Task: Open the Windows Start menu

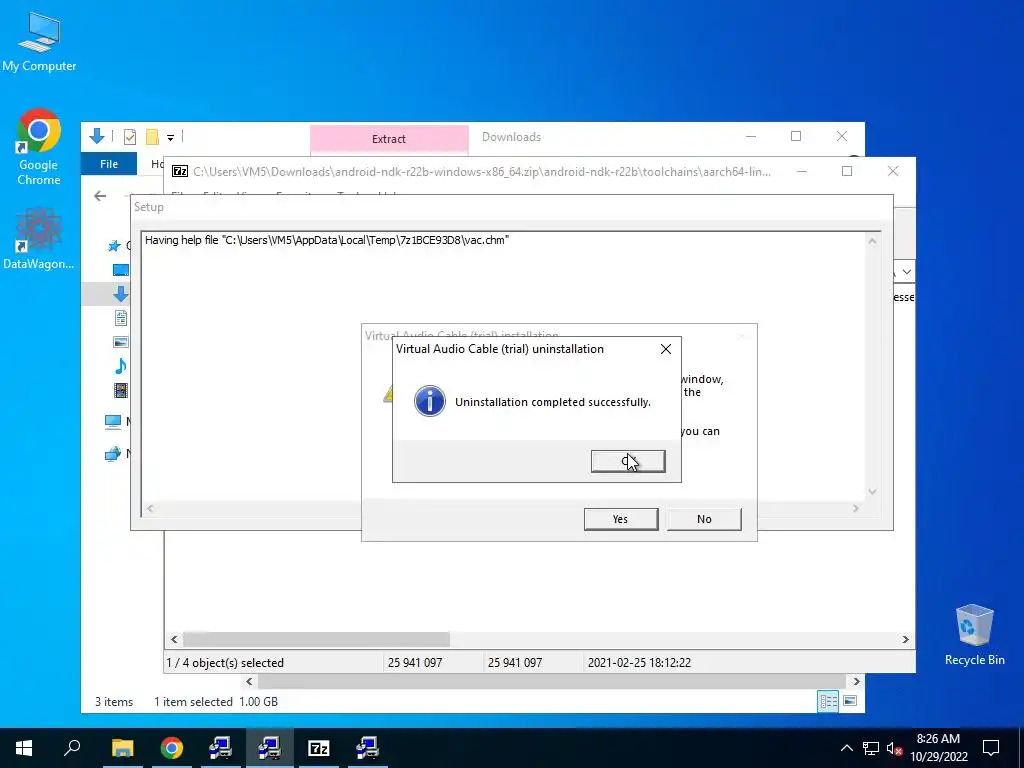Action: point(24,748)
